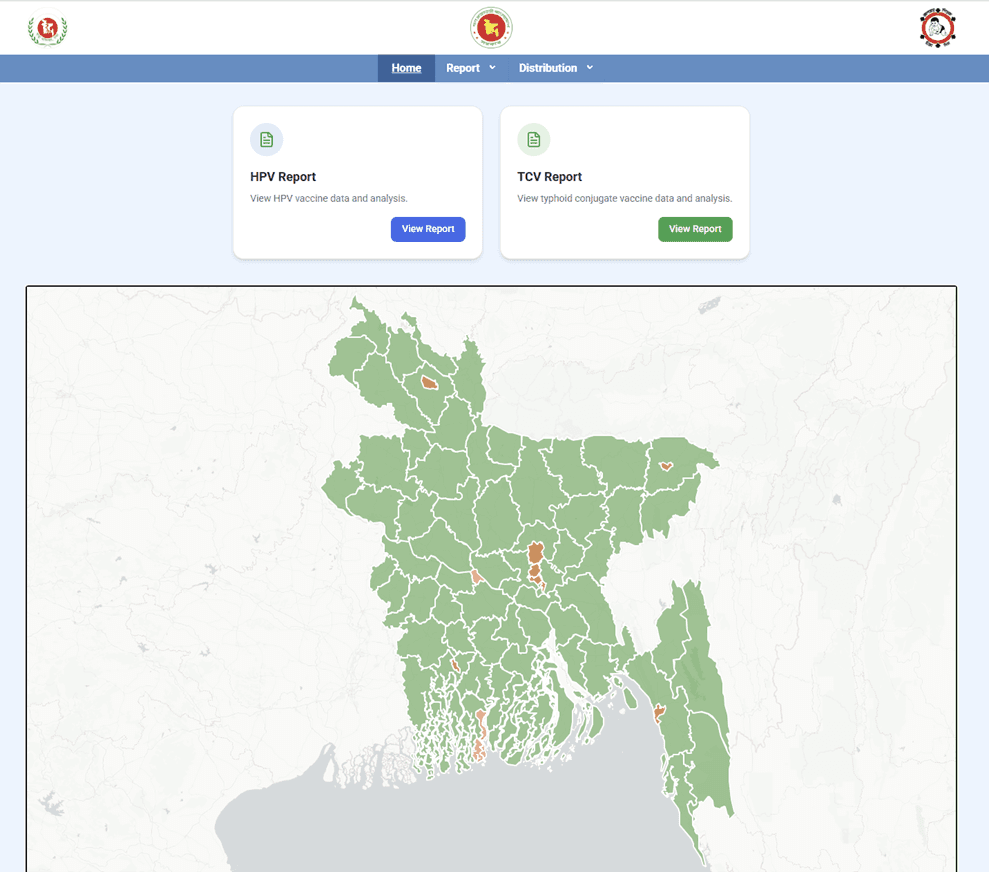Select the small orange region in the Khulna area

coord(455,665)
